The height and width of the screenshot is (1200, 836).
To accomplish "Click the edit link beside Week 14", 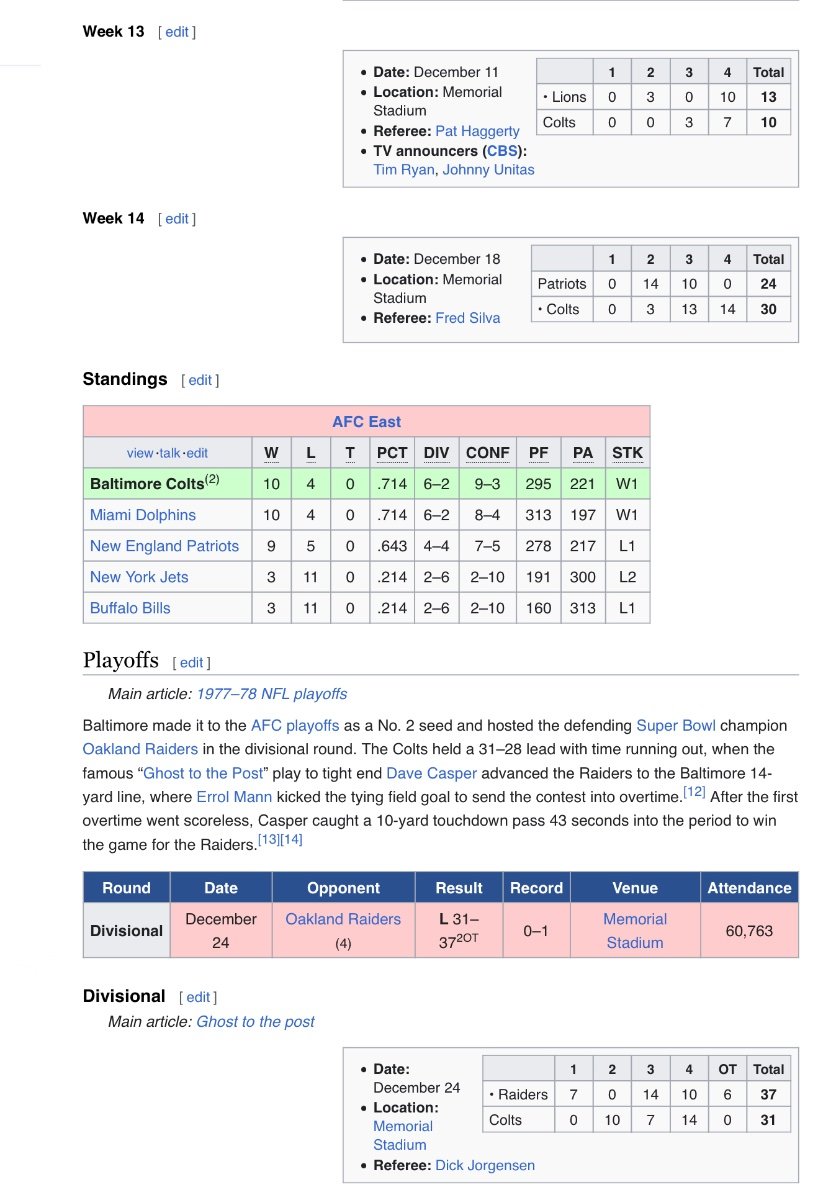I will 177,219.
